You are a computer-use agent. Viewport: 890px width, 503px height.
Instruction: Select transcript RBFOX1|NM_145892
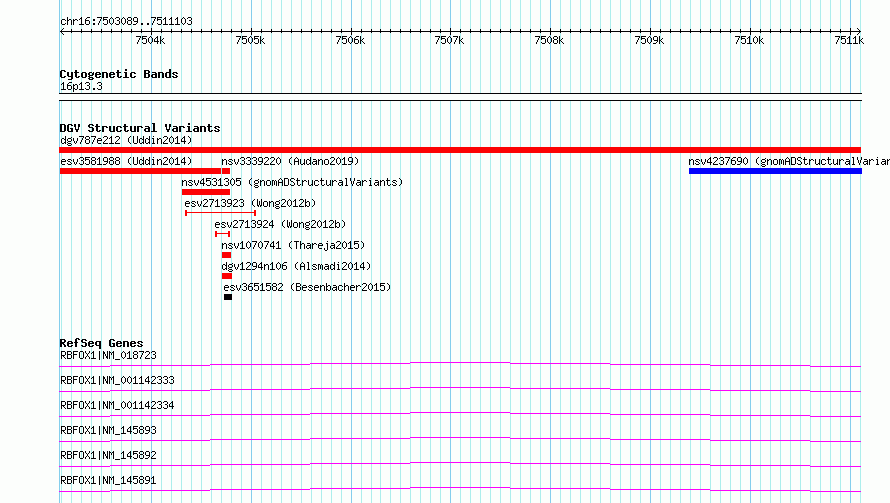108,455
